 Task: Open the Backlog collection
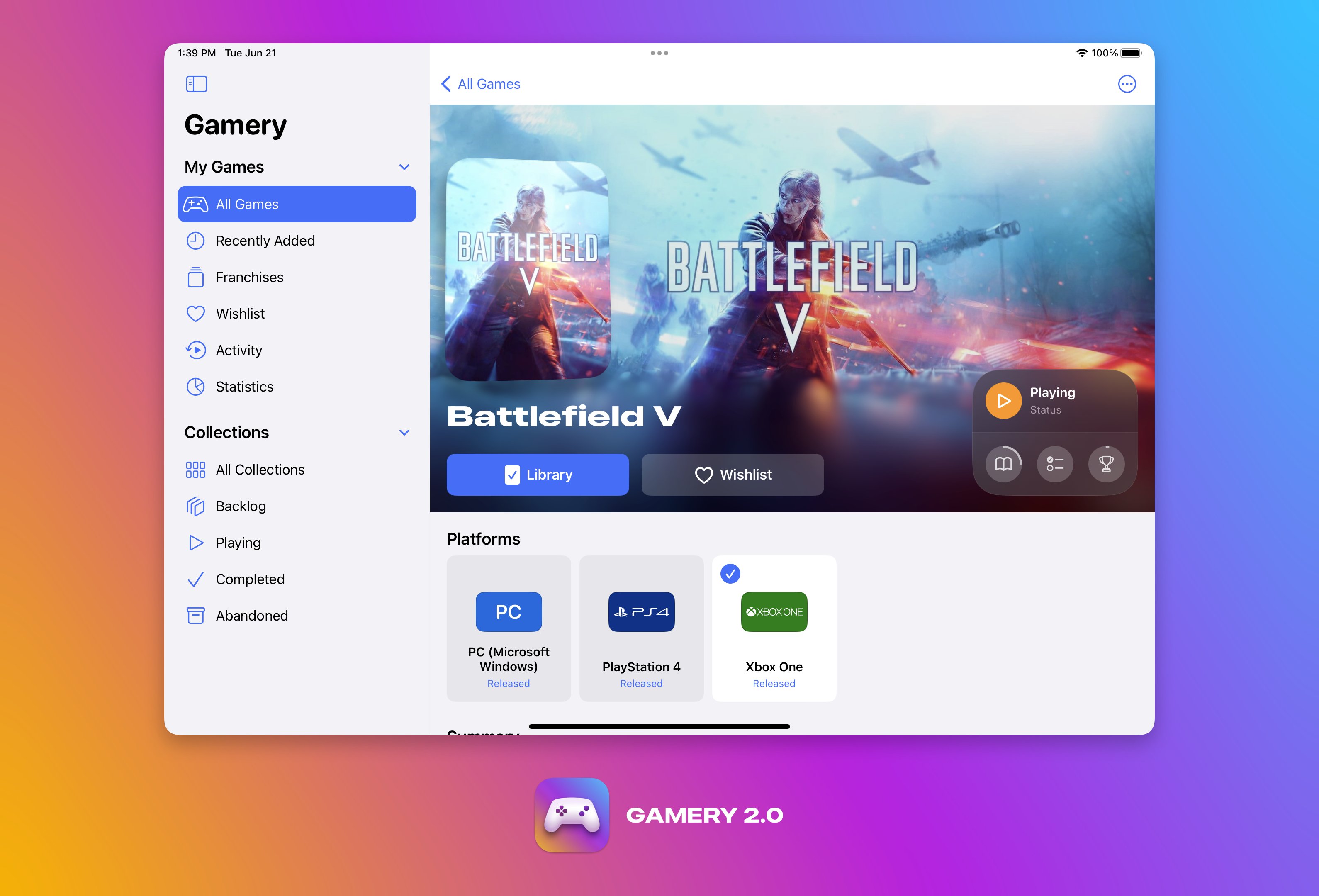pos(241,506)
